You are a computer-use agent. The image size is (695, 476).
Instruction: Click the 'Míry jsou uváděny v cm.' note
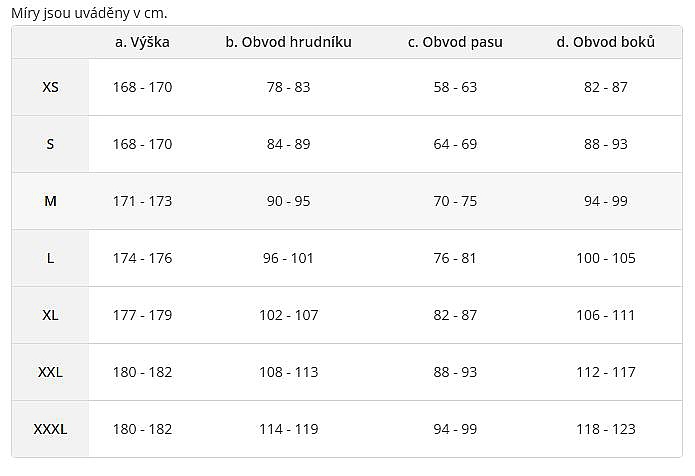coord(89,12)
